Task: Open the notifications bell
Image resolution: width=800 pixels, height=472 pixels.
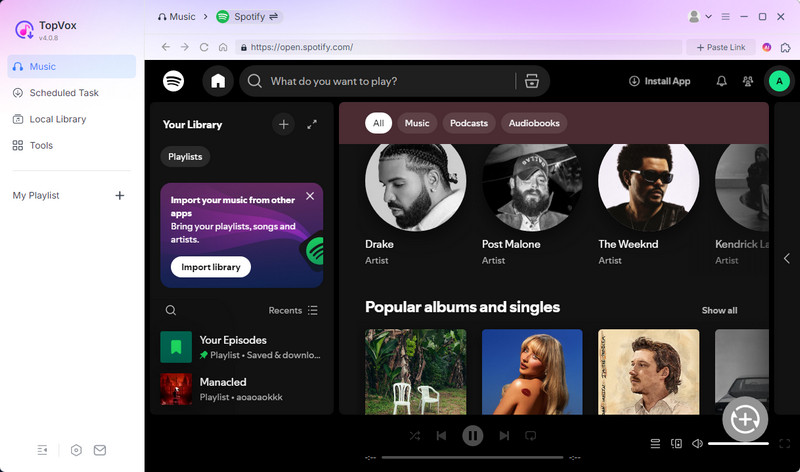Action: [x=721, y=81]
